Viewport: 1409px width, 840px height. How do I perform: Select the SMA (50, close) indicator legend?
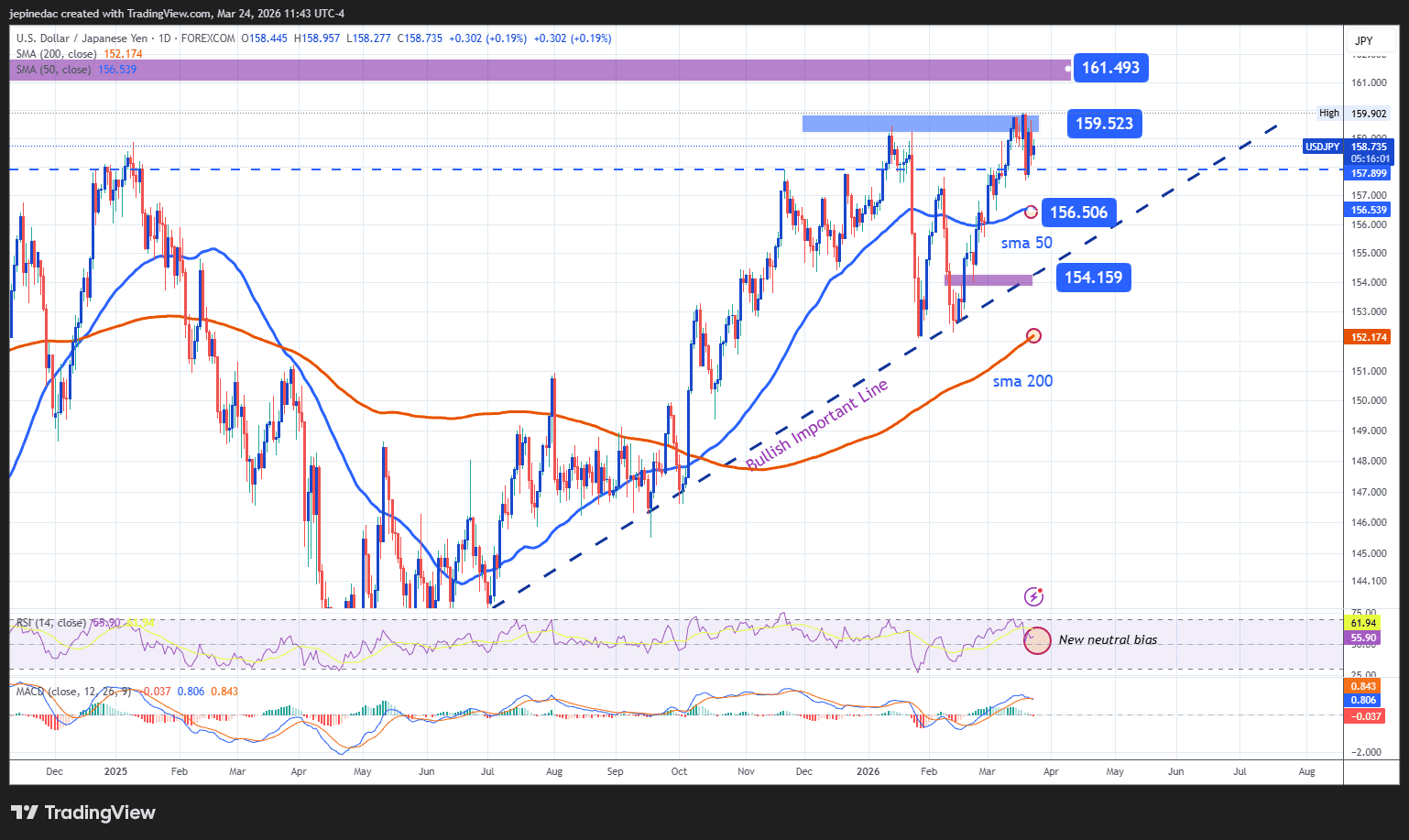tap(53, 70)
